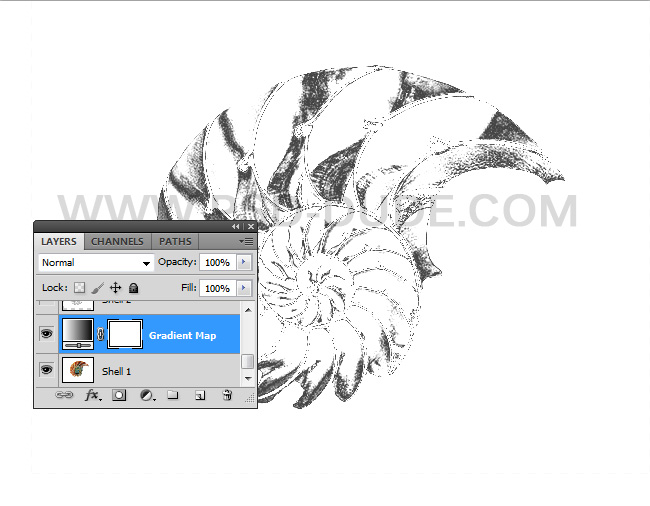Open the Fill slider arrow
The height and width of the screenshot is (506, 650).
[x=244, y=288]
